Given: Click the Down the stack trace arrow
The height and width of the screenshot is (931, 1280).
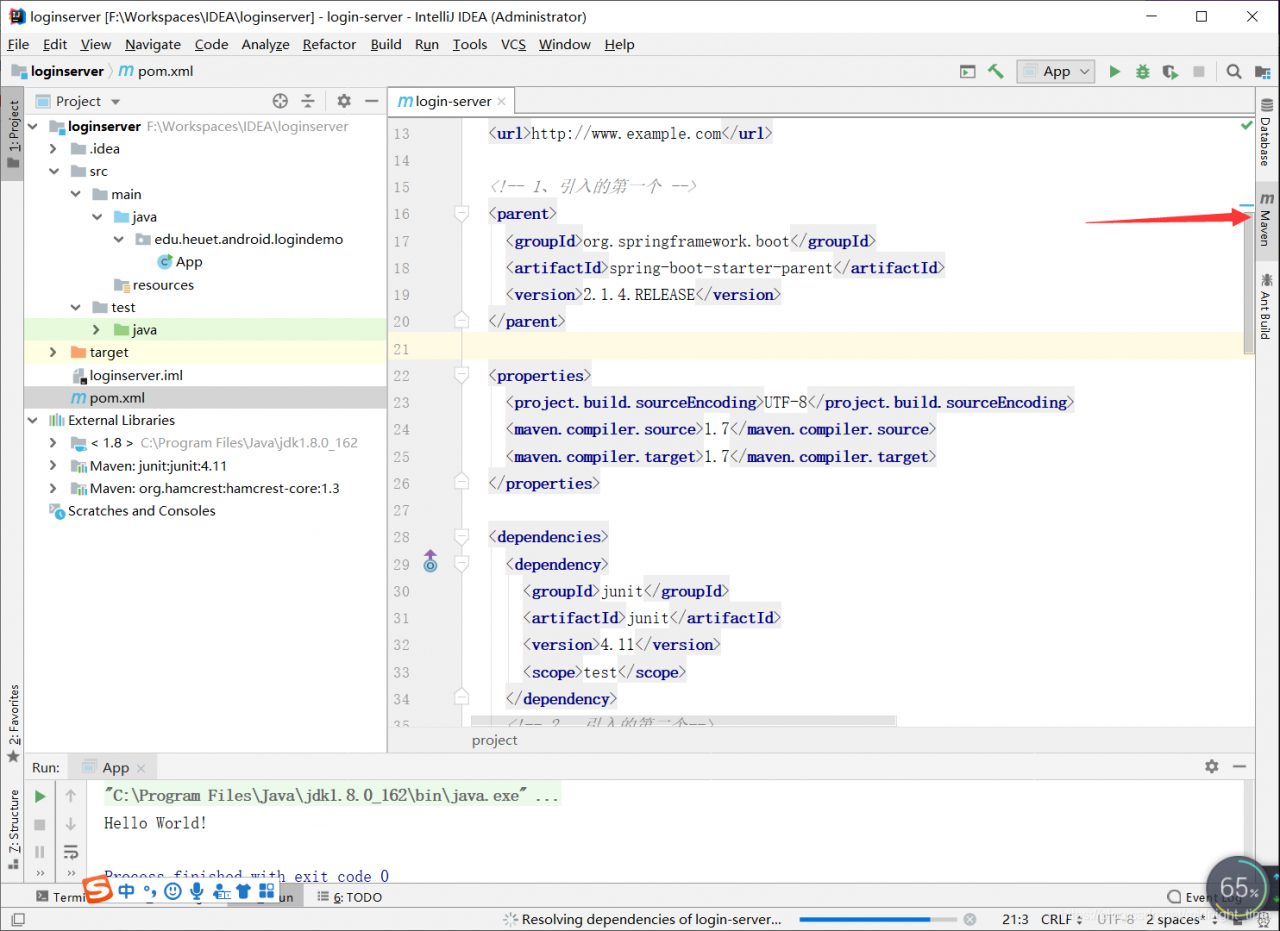Looking at the screenshot, I should coord(71,824).
